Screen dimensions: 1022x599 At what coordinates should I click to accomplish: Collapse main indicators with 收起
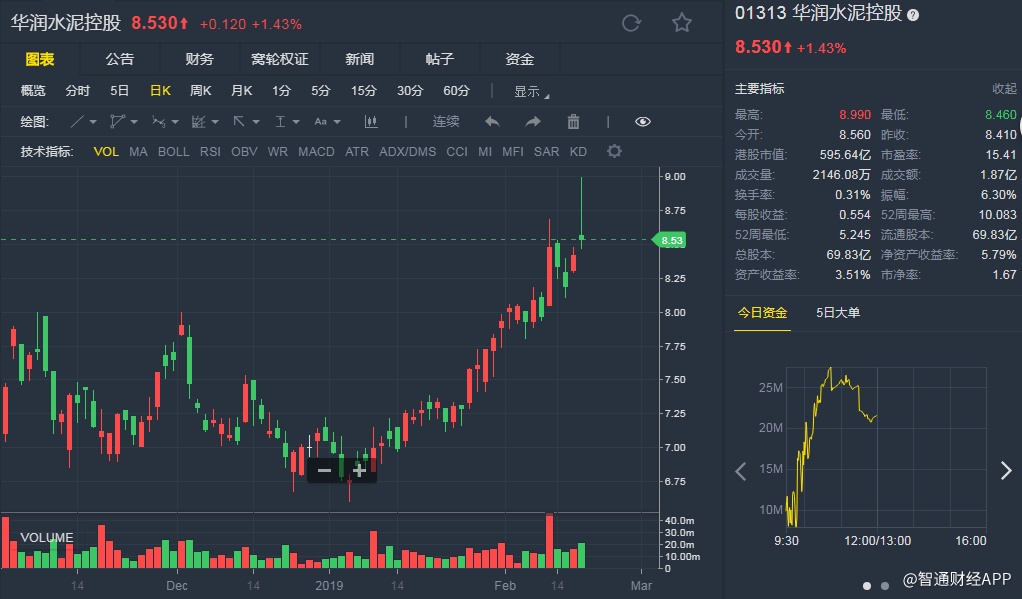click(x=1004, y=89)
